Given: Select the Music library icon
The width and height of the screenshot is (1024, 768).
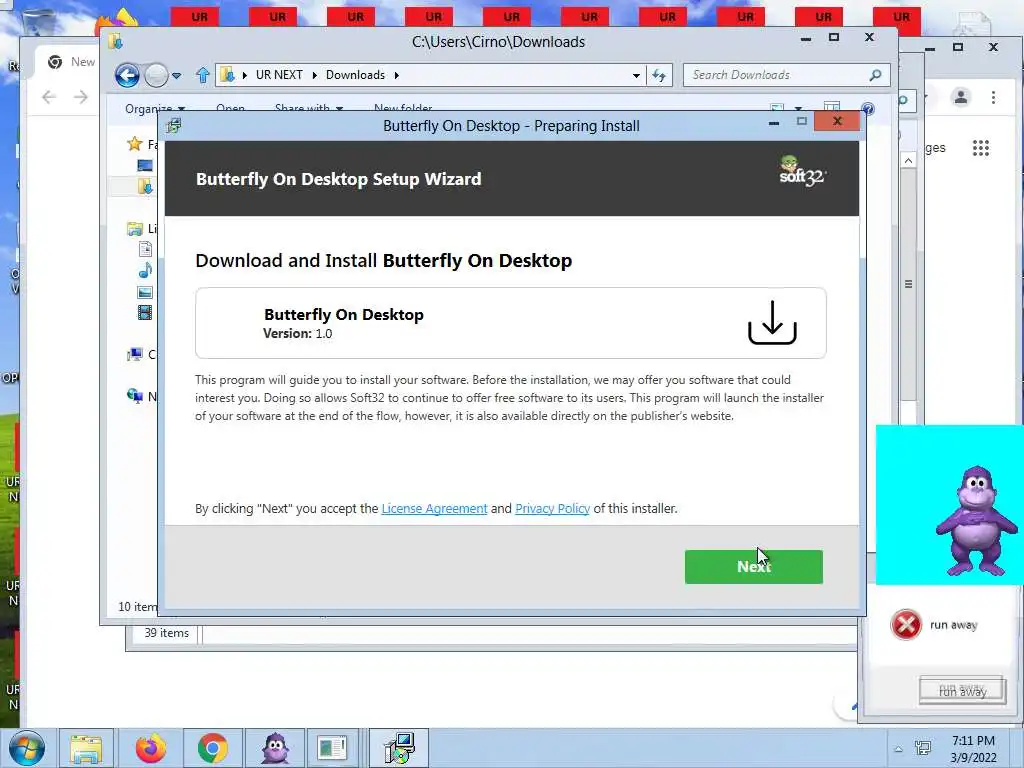Looking at the screenshot, I should pyautogui.click(x=145, y=270).
